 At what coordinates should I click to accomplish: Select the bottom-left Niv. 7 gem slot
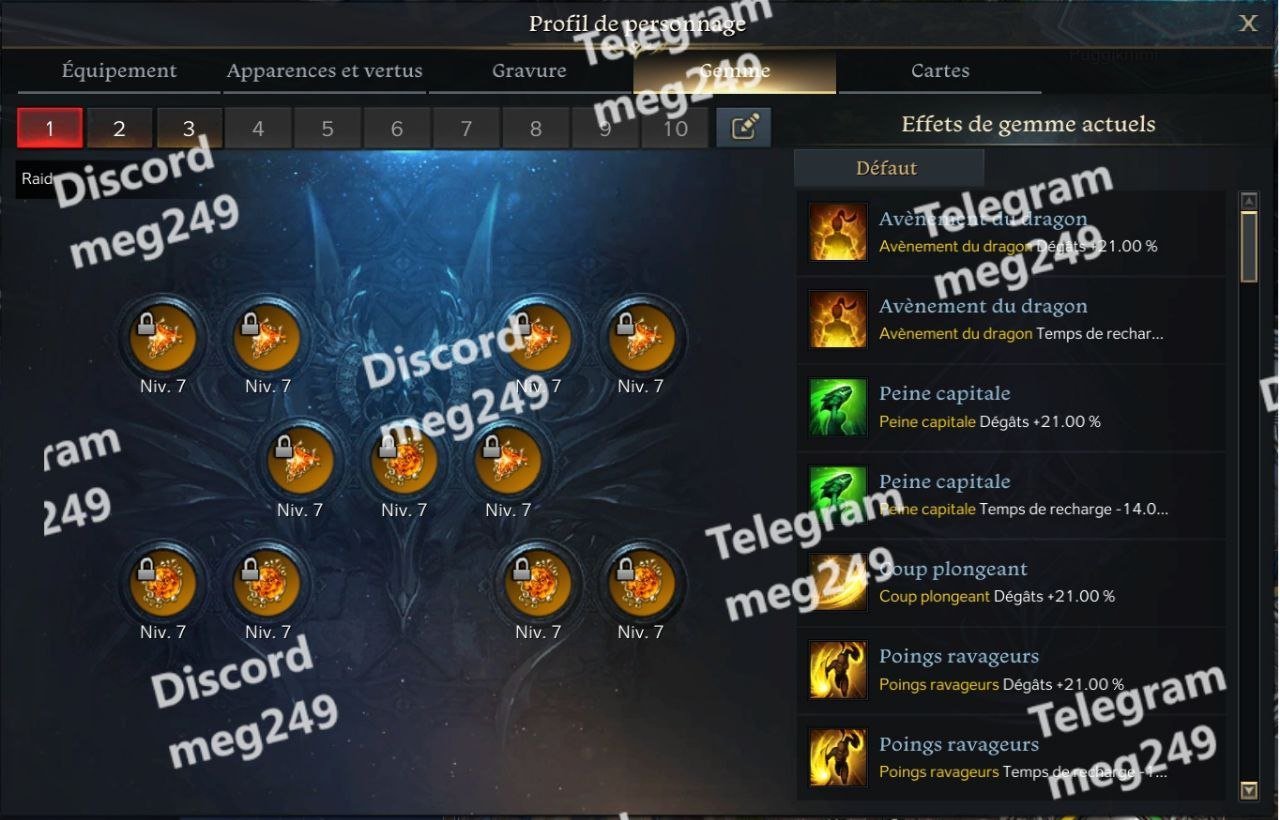(x=163, y=583)
